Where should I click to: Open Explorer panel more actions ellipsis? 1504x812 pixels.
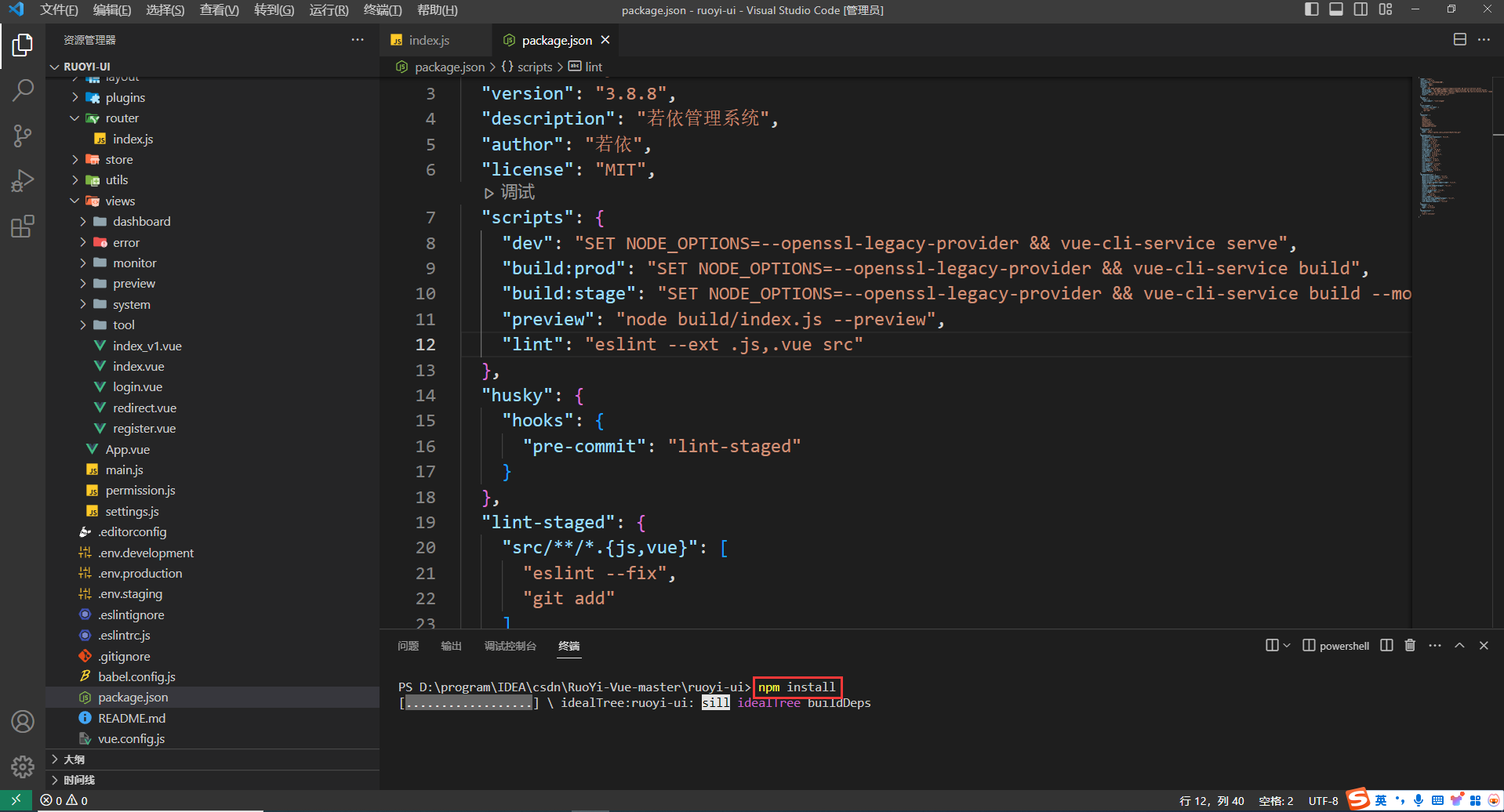(x=358, y=40)
